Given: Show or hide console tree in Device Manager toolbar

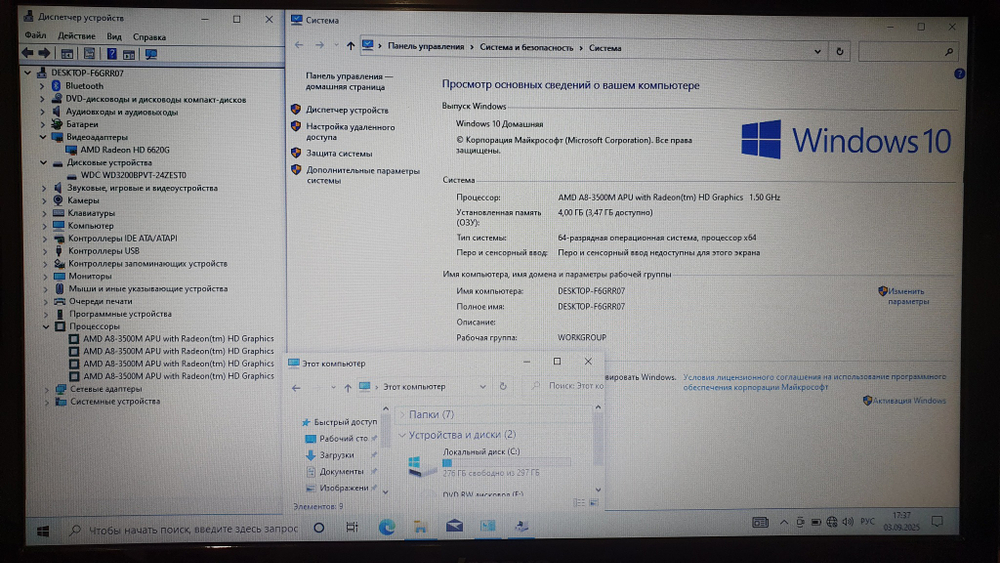Looking at the screenshot, I should coord(67,54).
